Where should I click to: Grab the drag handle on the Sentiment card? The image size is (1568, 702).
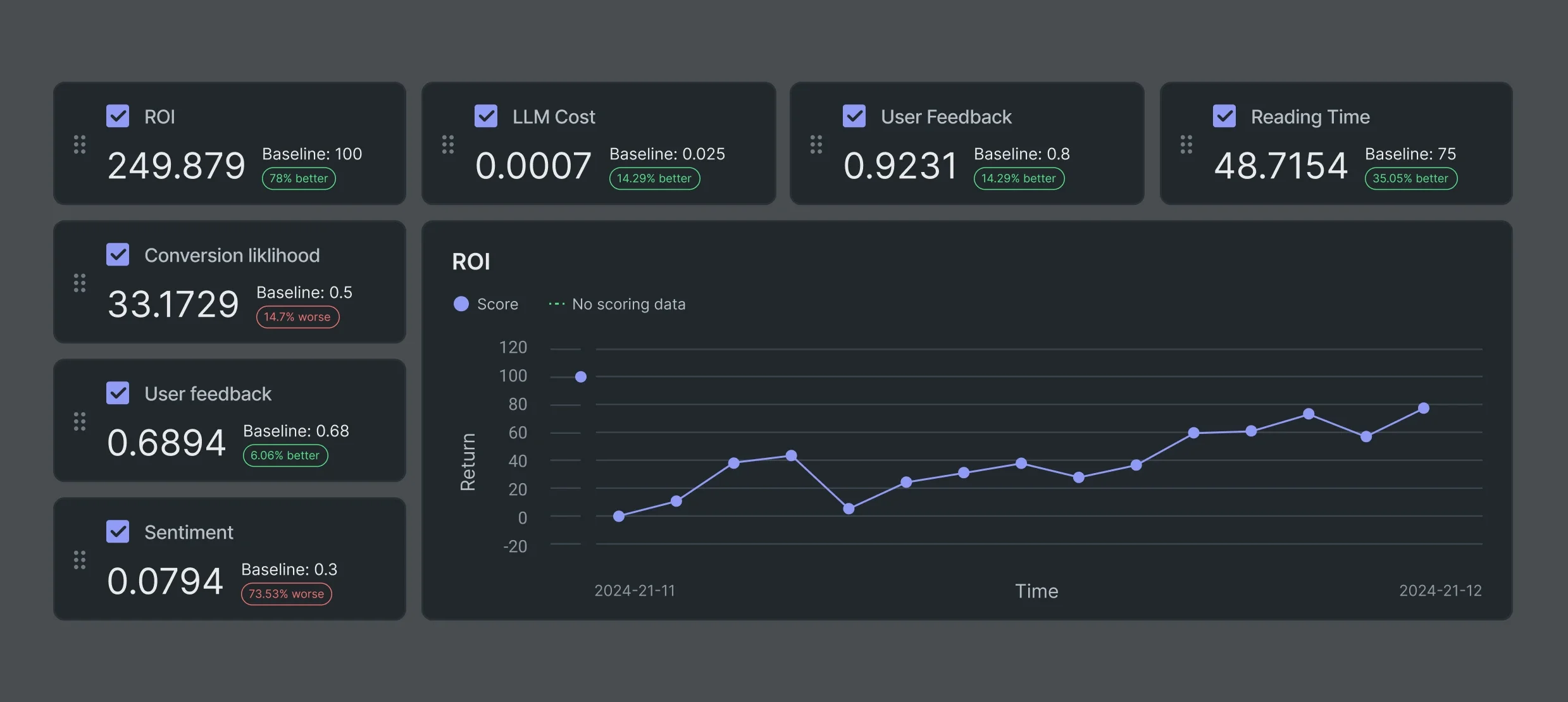(80, 559)
